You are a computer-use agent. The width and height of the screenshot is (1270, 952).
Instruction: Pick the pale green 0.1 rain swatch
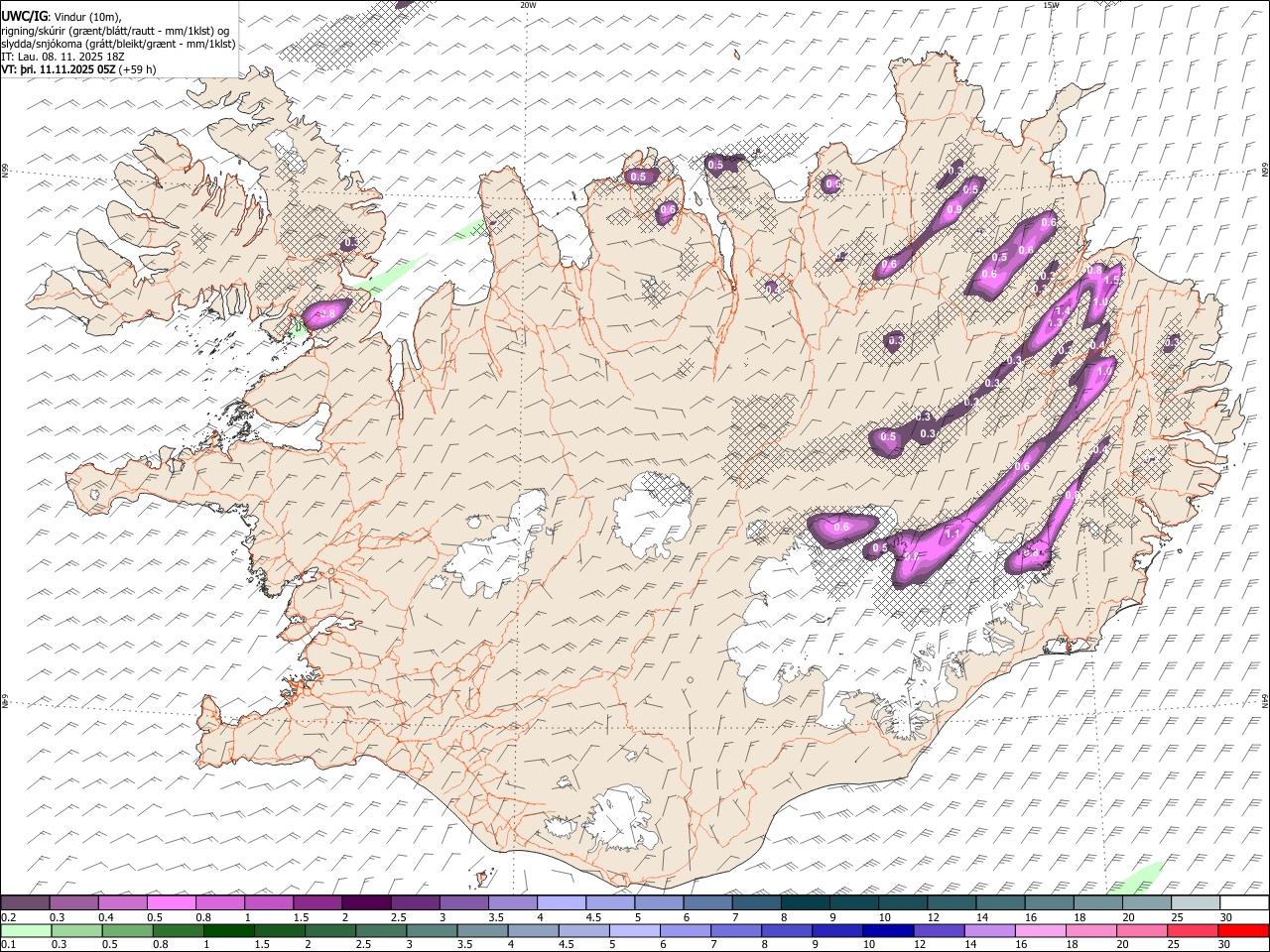point(26,930)
